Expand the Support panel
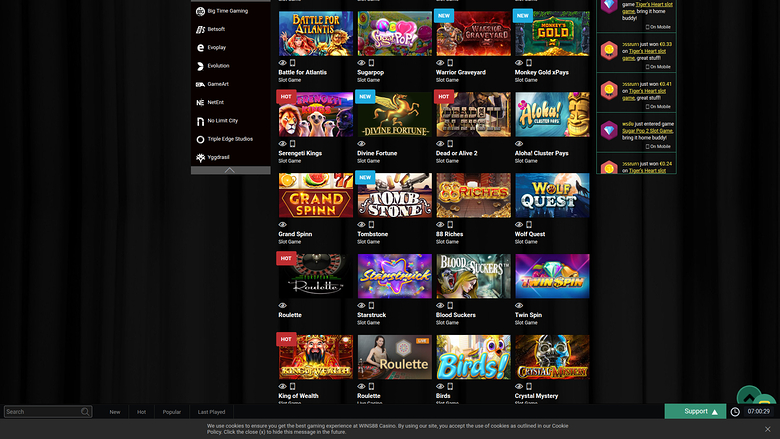 [x=695, y=411]
